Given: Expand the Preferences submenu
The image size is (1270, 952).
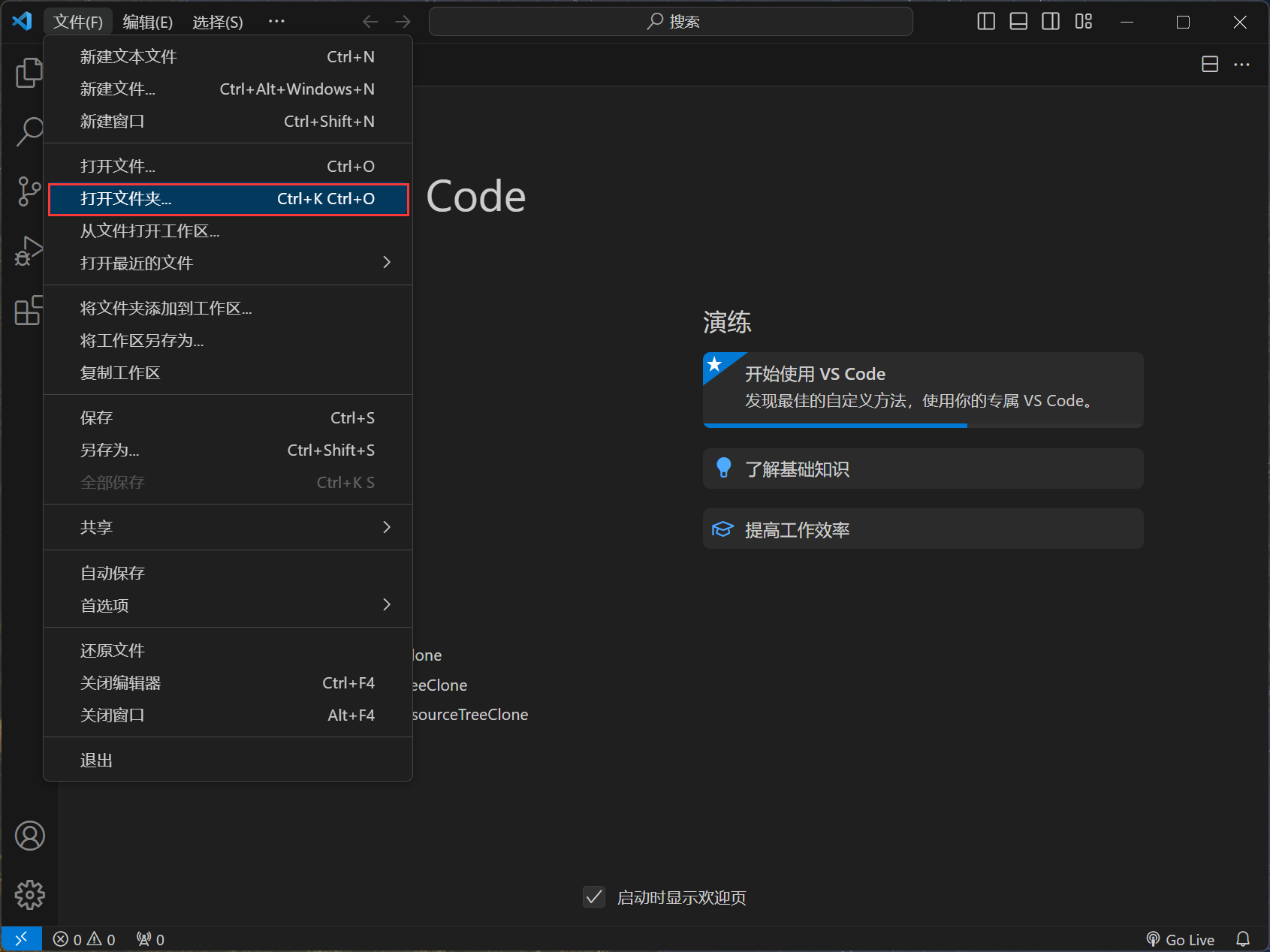Looking at the screenshot, I should pos(228,605).
